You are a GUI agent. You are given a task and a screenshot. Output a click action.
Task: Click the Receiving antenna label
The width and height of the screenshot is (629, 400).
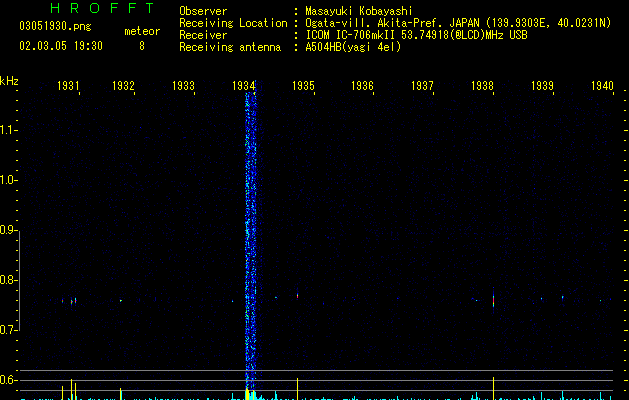coord(230,47)
